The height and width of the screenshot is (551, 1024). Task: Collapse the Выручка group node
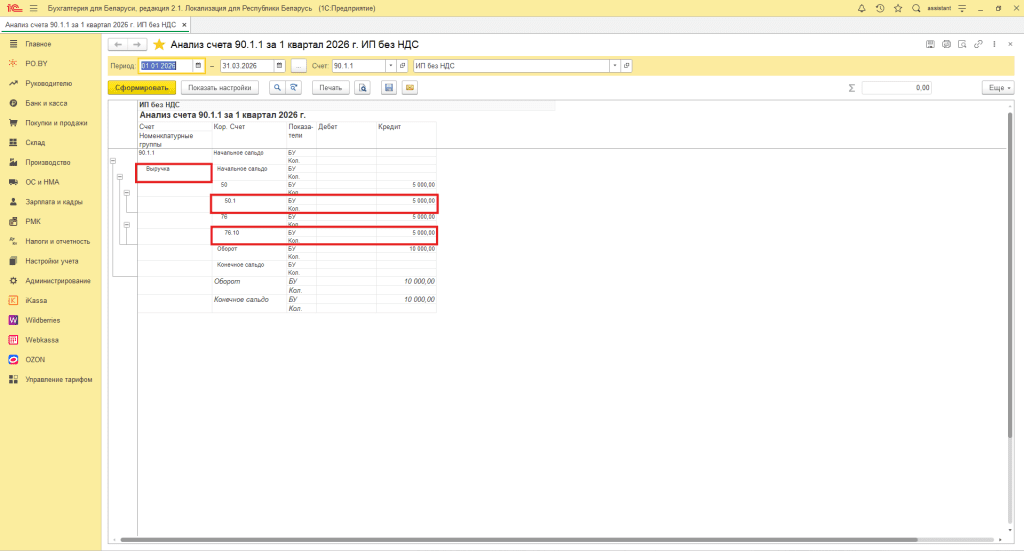coord(120,177)
